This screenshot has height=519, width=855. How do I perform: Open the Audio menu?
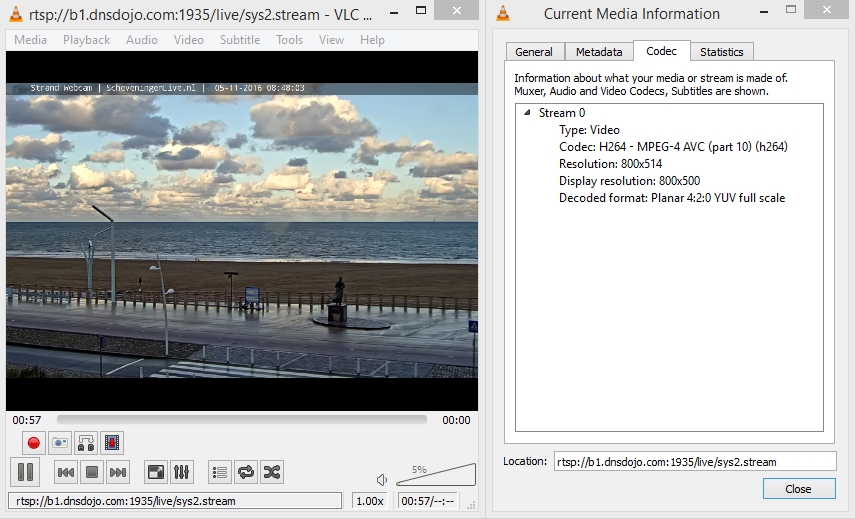[x=142, y=40]
